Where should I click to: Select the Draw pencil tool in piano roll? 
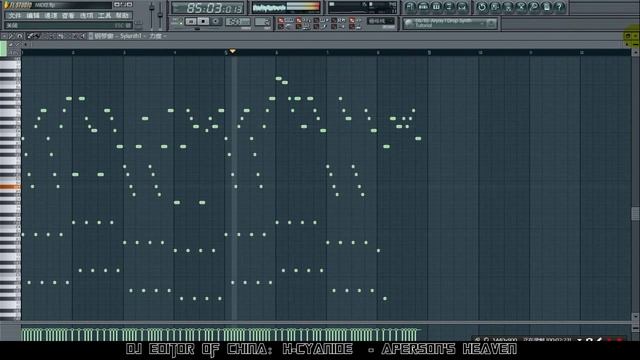click(30, 36)
